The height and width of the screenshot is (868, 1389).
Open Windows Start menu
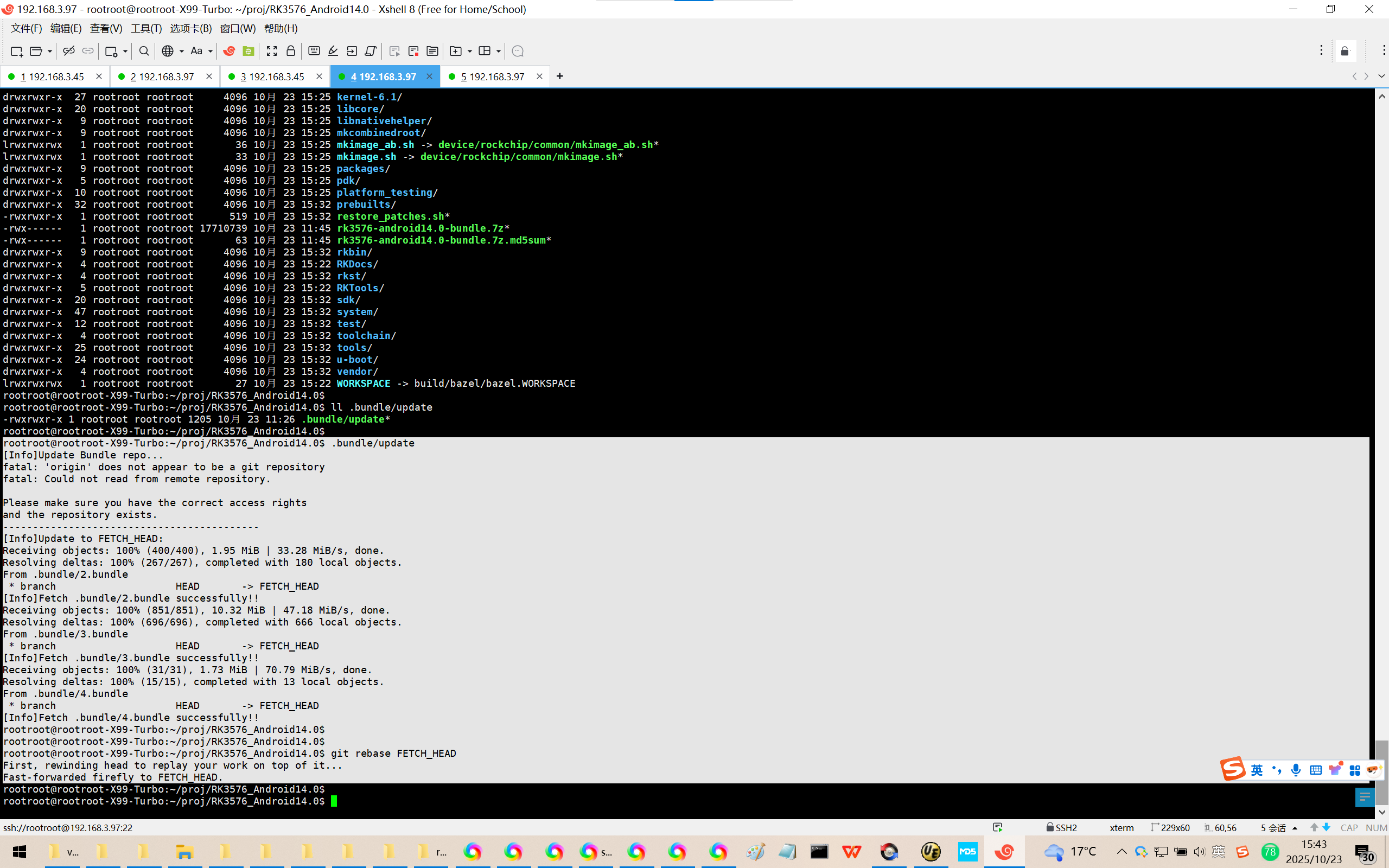click(x=19, y=851)
